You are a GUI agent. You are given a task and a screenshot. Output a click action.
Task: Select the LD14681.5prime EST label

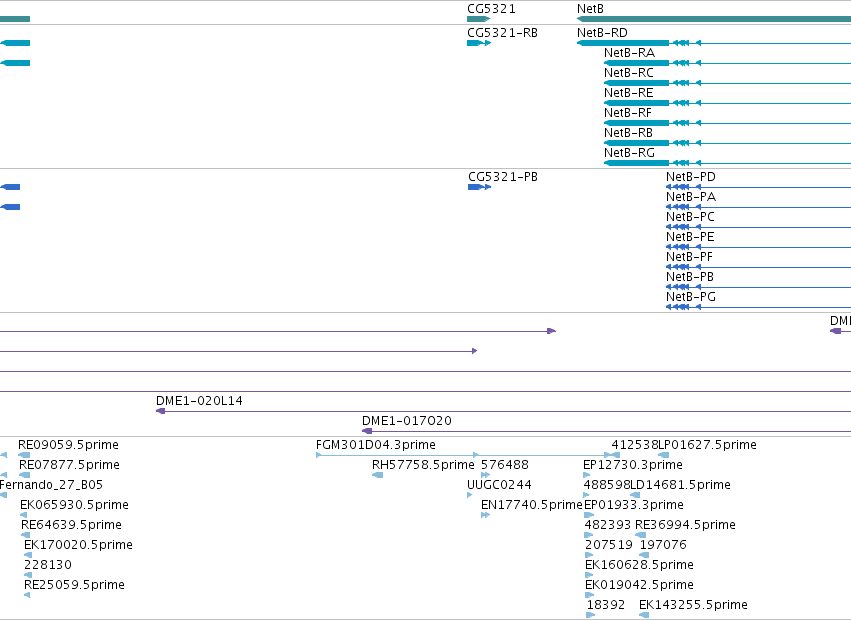click(681, 485)
